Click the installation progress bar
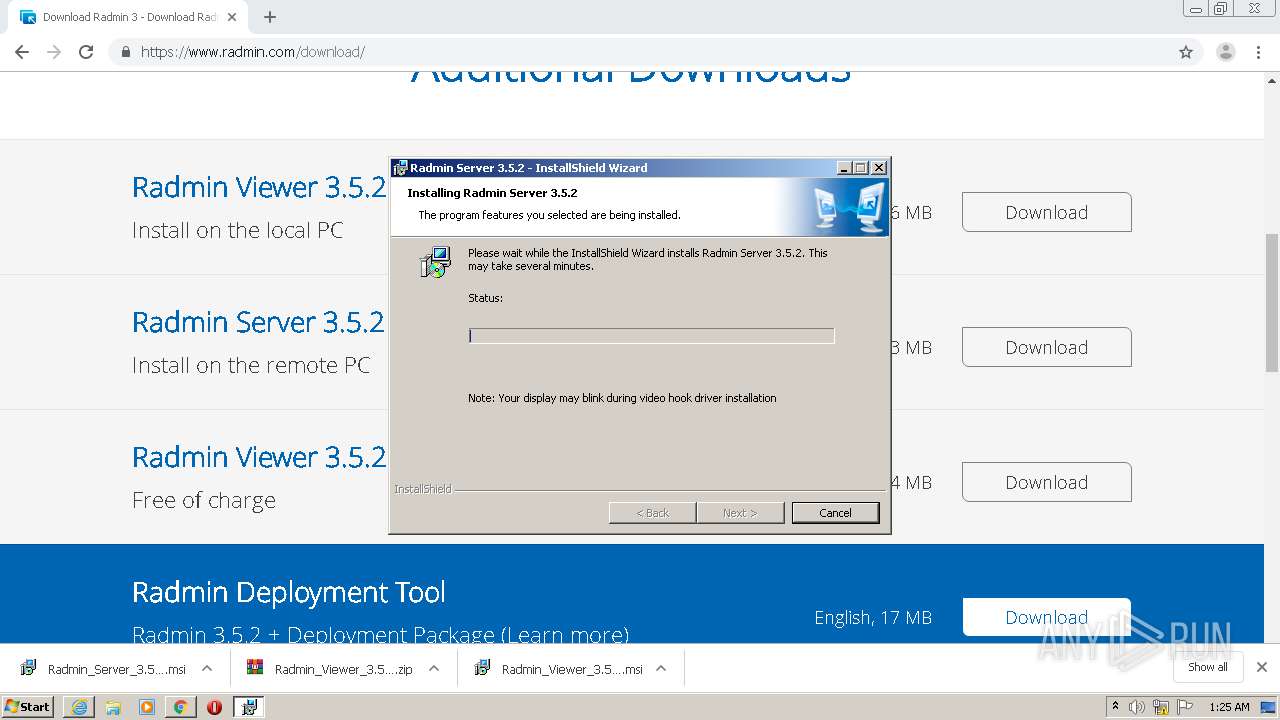Image resolution: width=1280 pixels, height=720 pixels. (651, 336)
